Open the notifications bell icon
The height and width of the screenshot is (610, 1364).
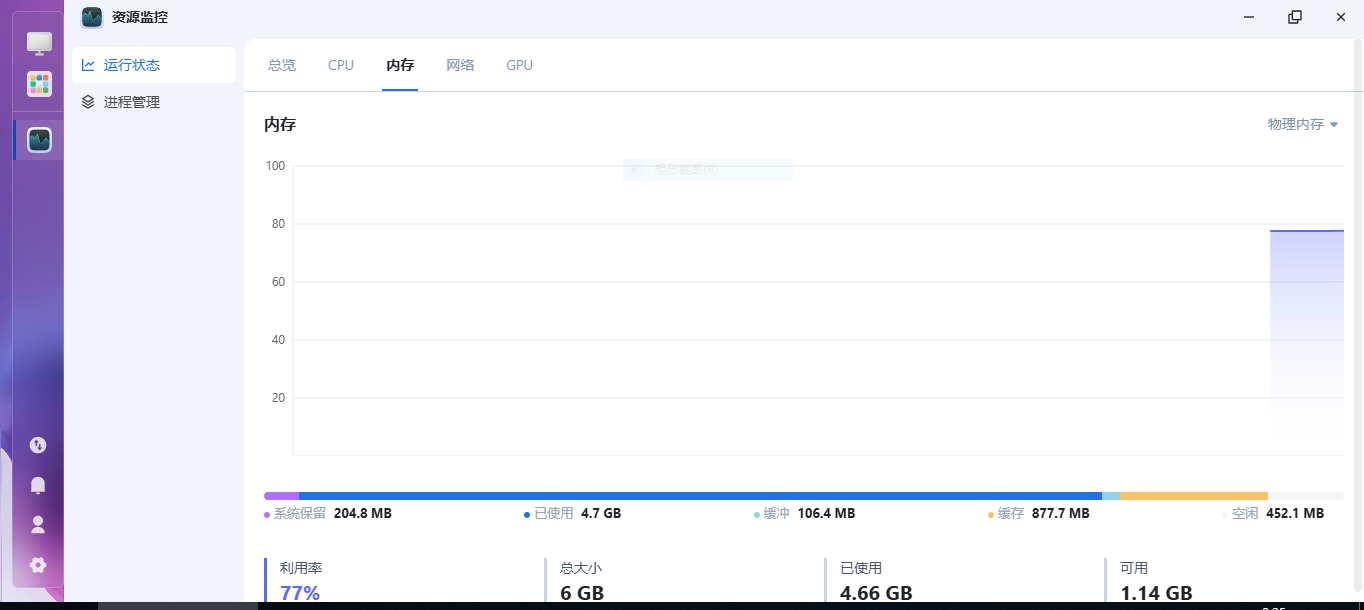pyautogui.click(x=38, y=485)
